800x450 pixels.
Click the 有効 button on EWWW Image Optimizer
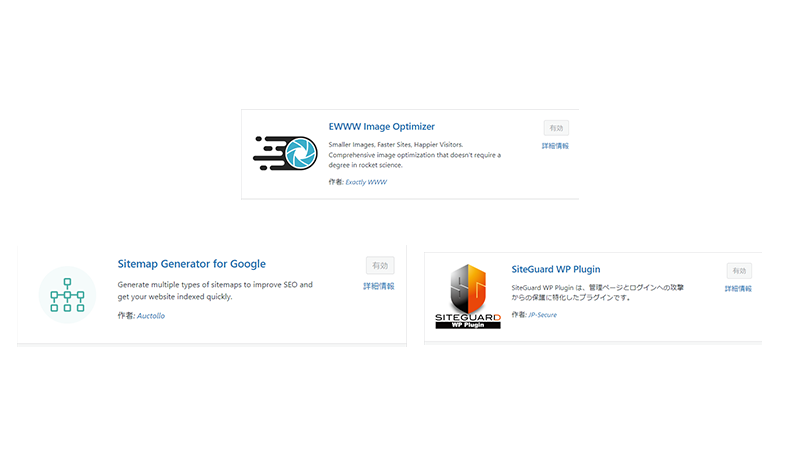tap(556, 128)
